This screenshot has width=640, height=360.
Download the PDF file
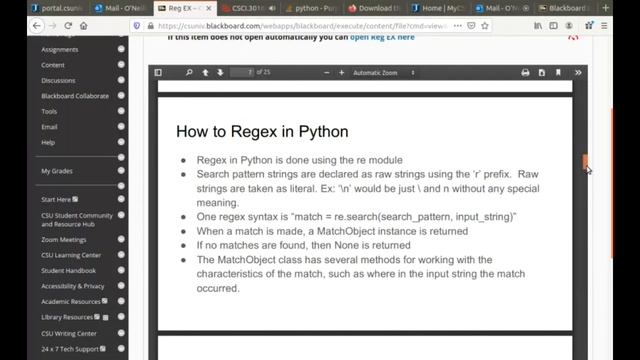click(542, 73)
